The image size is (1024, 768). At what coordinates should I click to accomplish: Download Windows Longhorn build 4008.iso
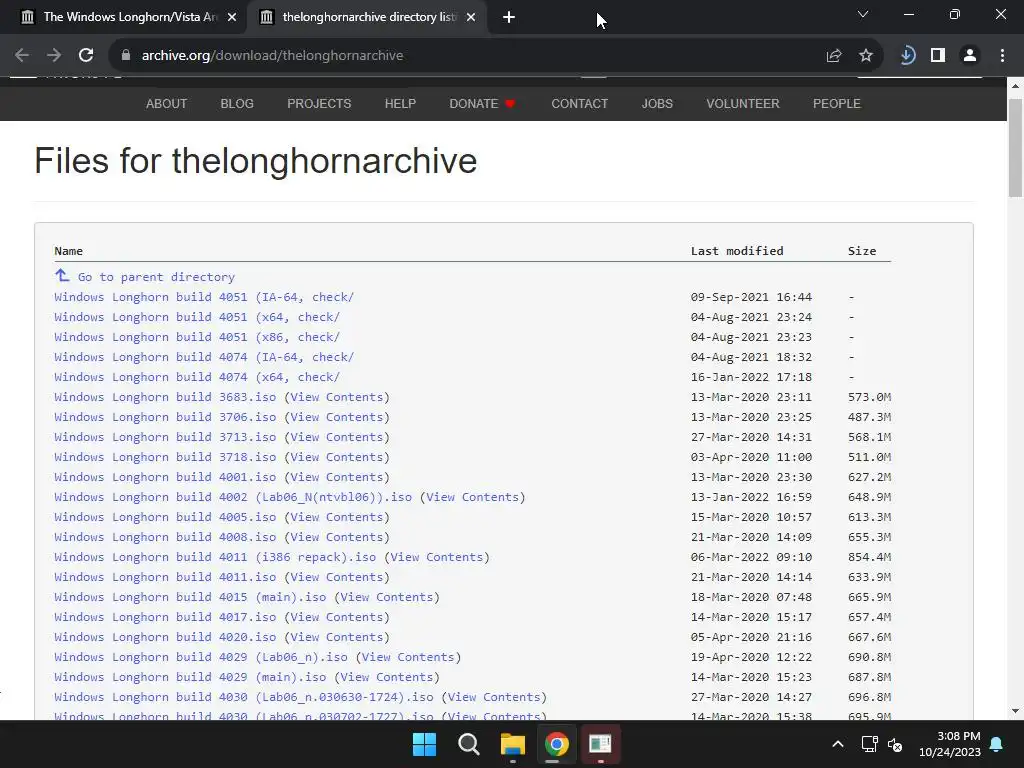point(165,537)
